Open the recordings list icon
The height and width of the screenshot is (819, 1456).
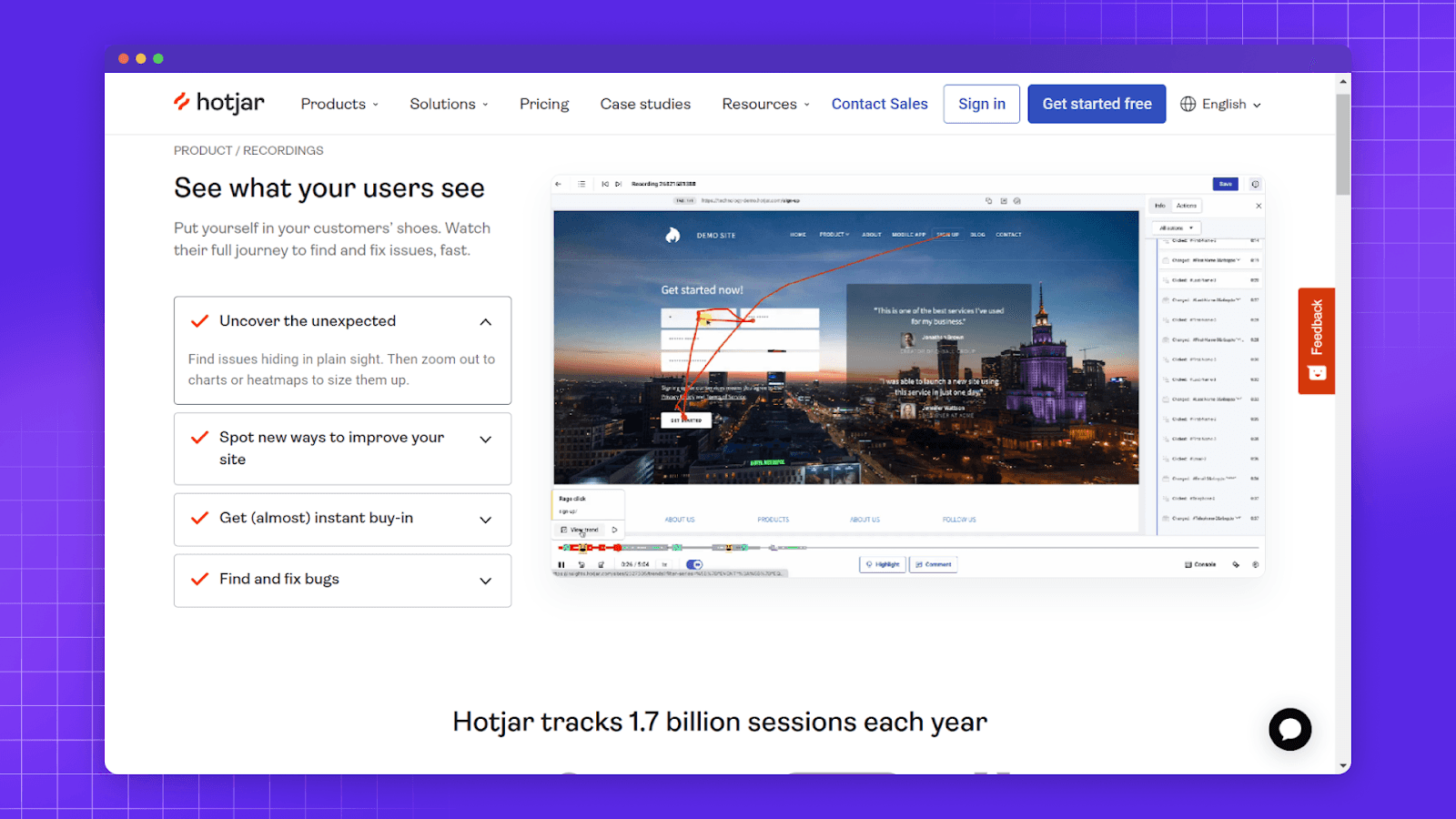click(581, 184)
